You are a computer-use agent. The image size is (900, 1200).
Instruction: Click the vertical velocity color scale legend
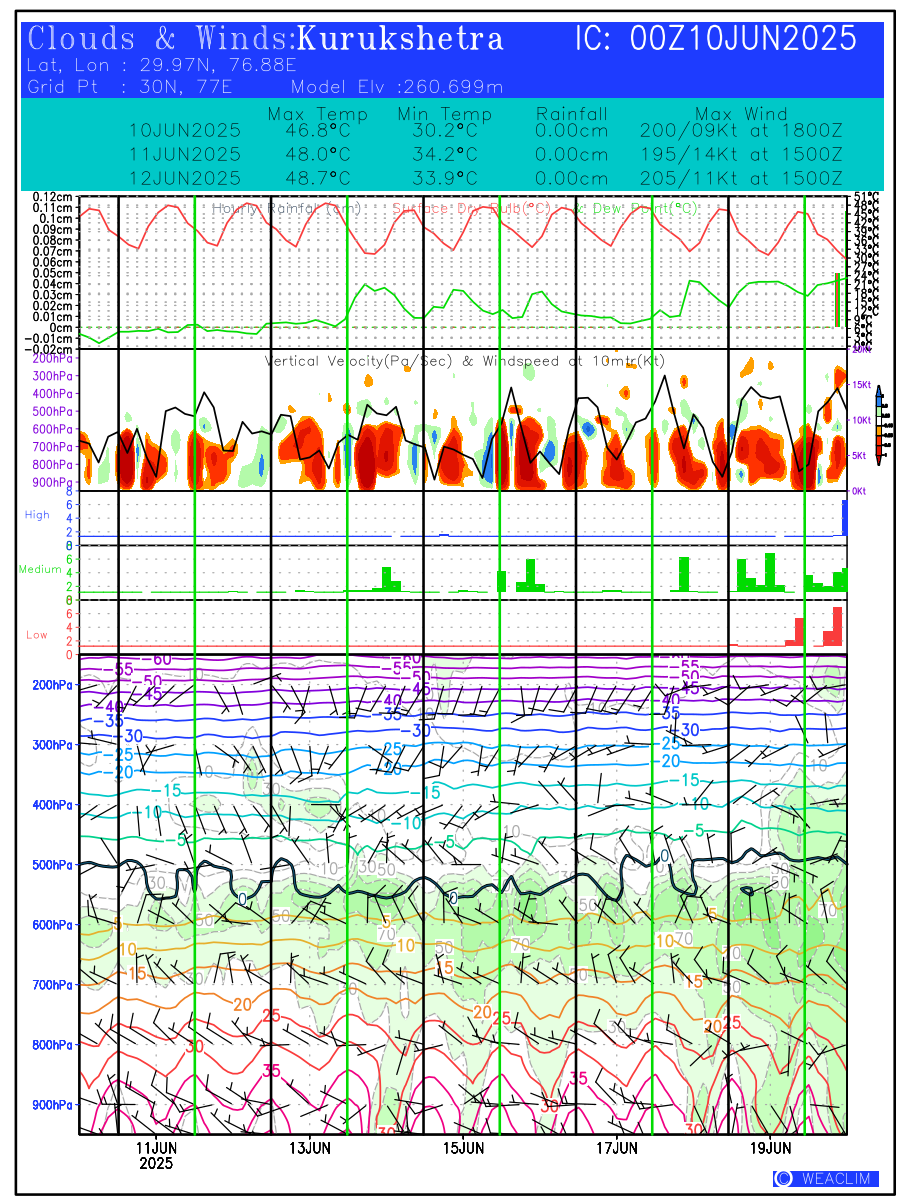878,423
